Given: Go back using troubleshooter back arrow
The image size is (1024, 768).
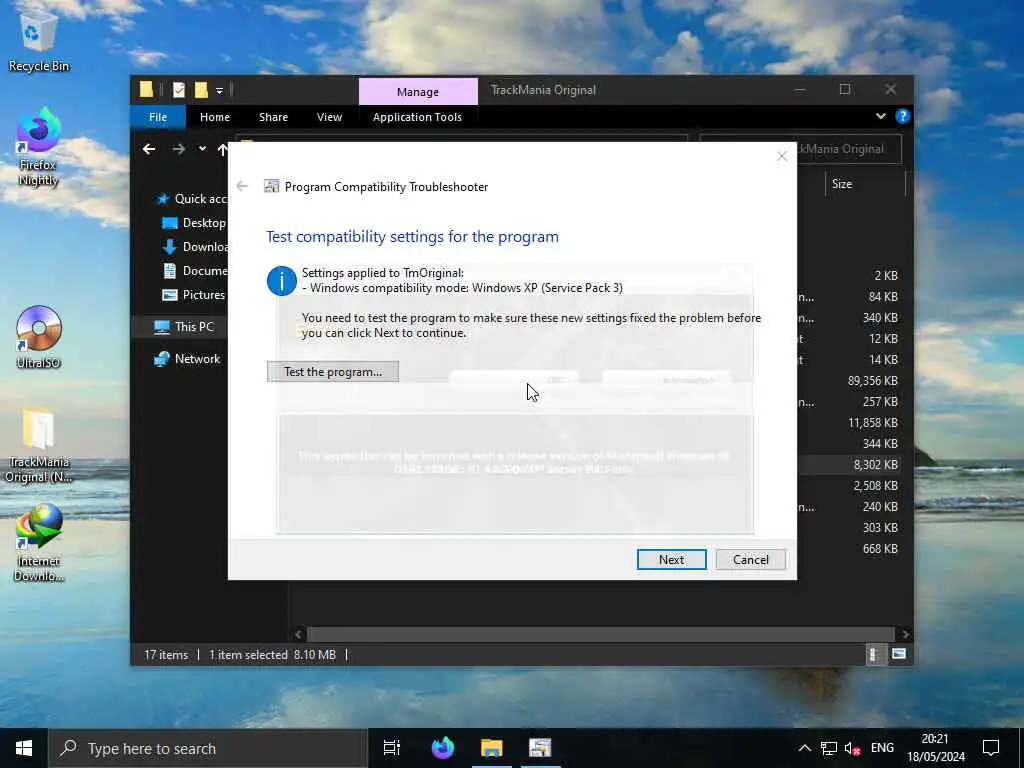Looking at the screenshot, I should pyautogui.click(x=242, y=187).
